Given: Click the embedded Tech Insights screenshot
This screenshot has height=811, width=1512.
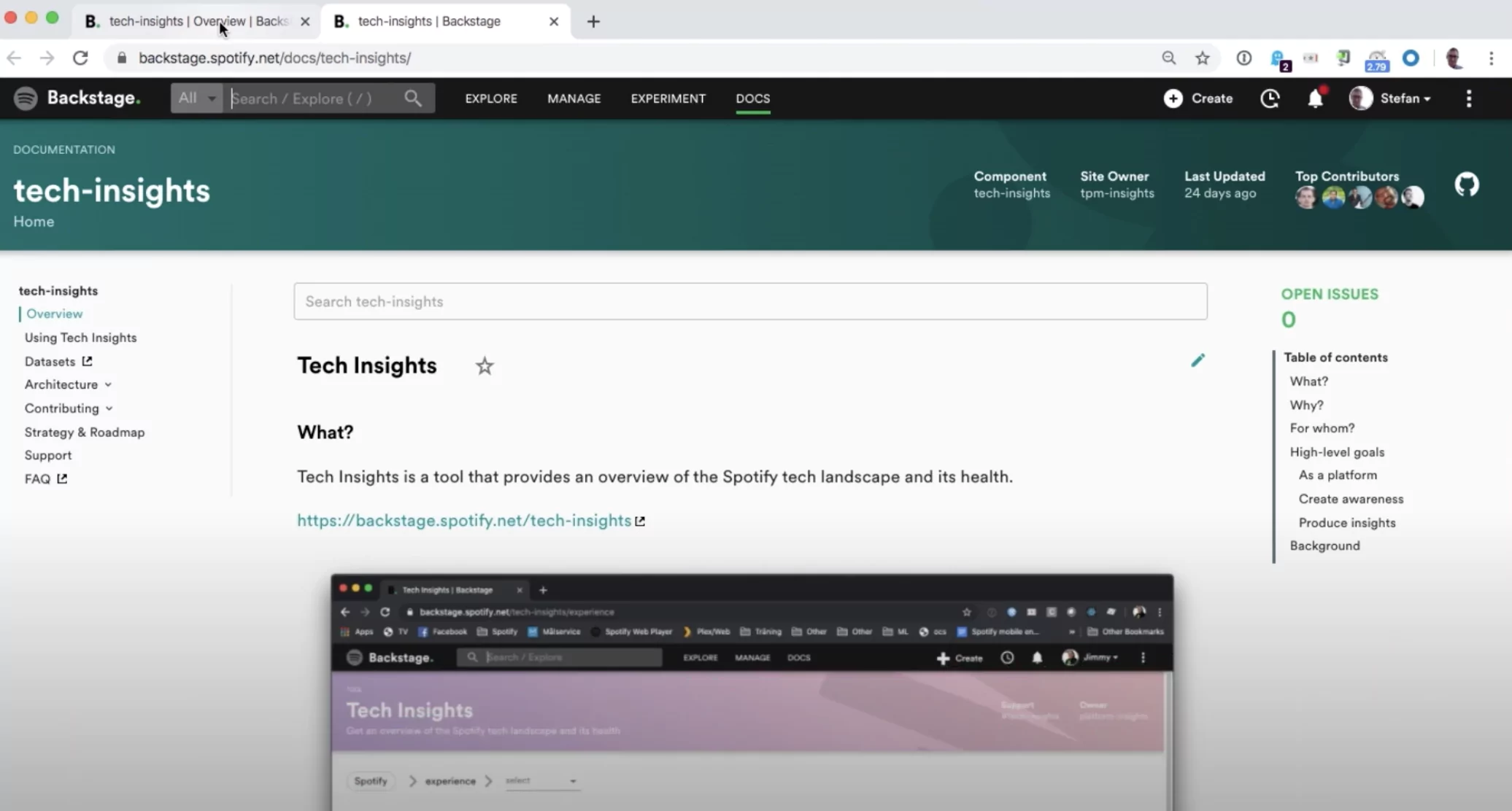Looking at the screenshot, I should click(x=752, y=692).
